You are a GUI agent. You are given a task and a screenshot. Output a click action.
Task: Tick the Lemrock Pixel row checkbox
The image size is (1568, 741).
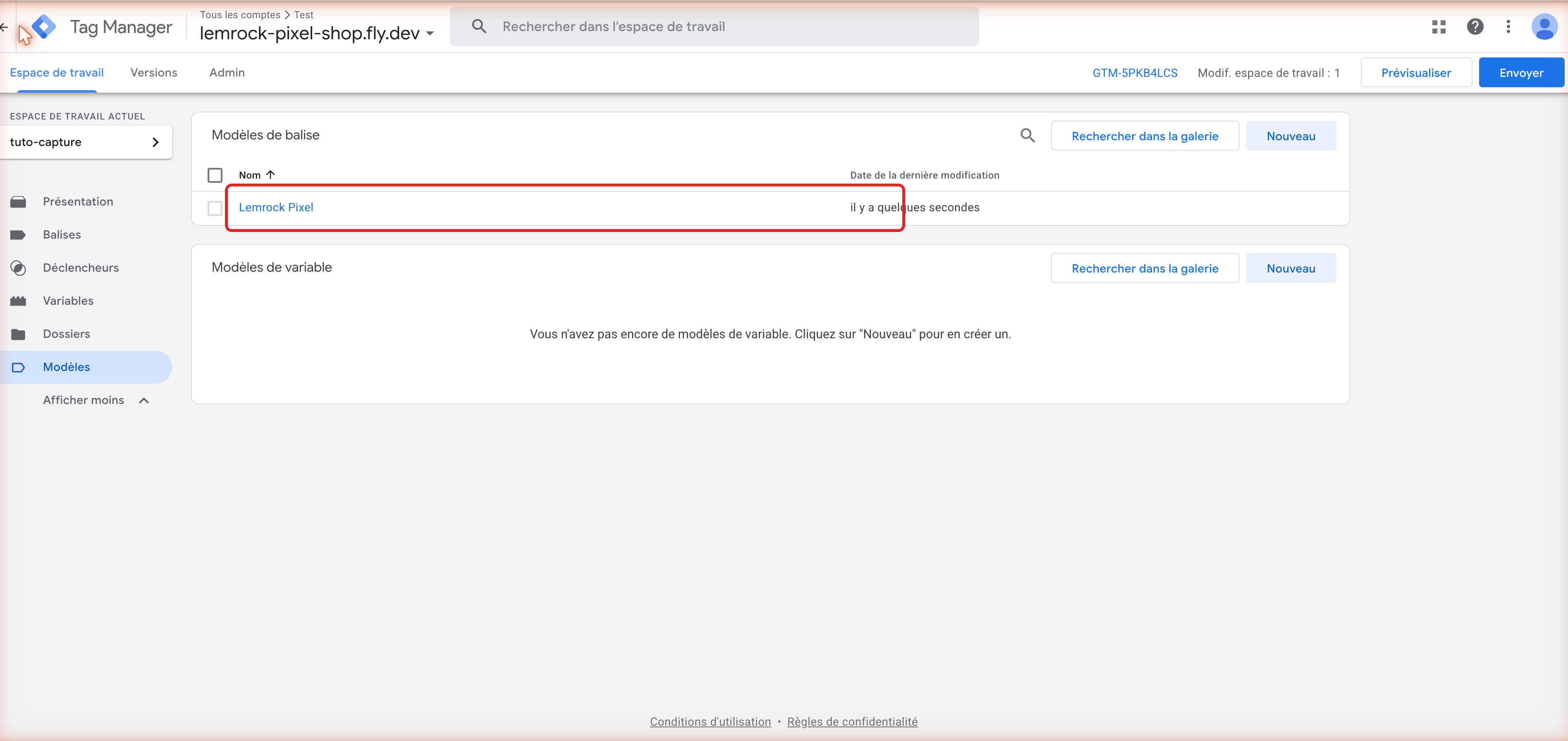pos(215,208)
